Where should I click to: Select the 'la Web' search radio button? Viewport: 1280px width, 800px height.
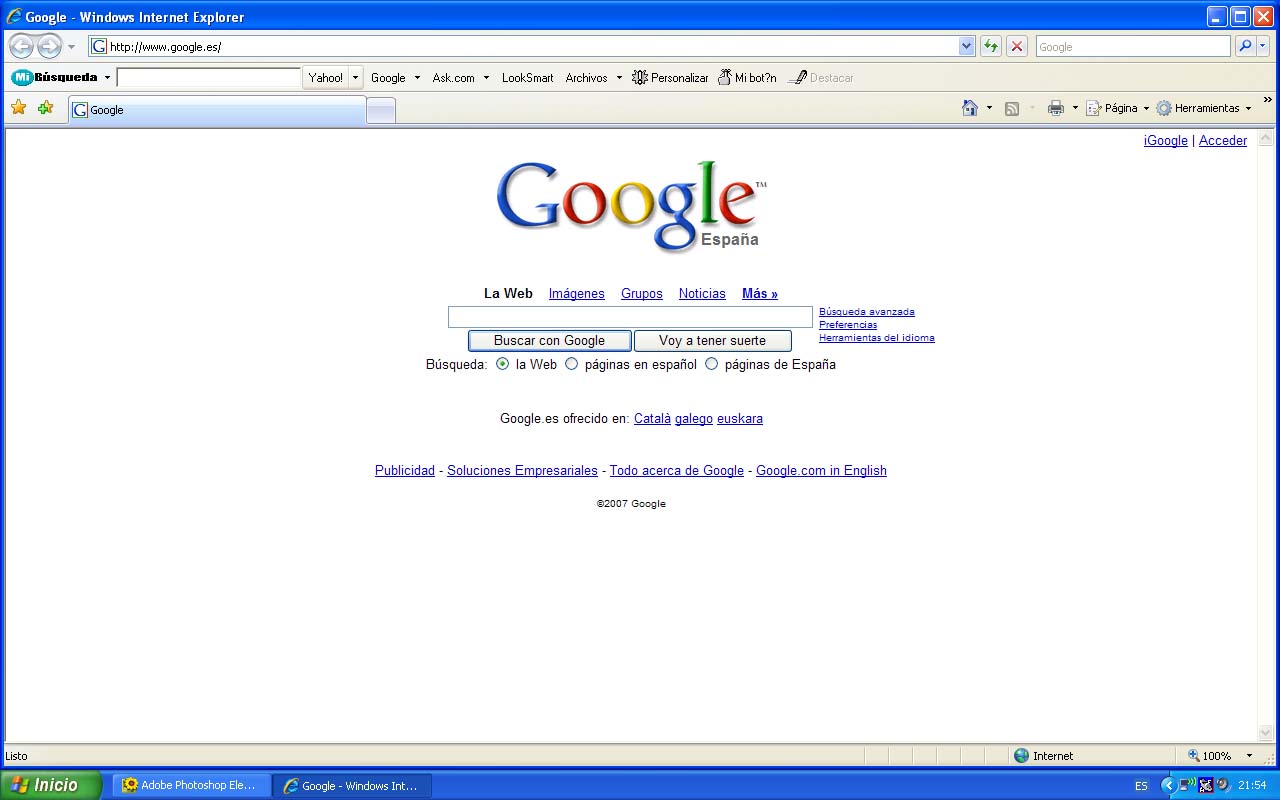(502, 364)
